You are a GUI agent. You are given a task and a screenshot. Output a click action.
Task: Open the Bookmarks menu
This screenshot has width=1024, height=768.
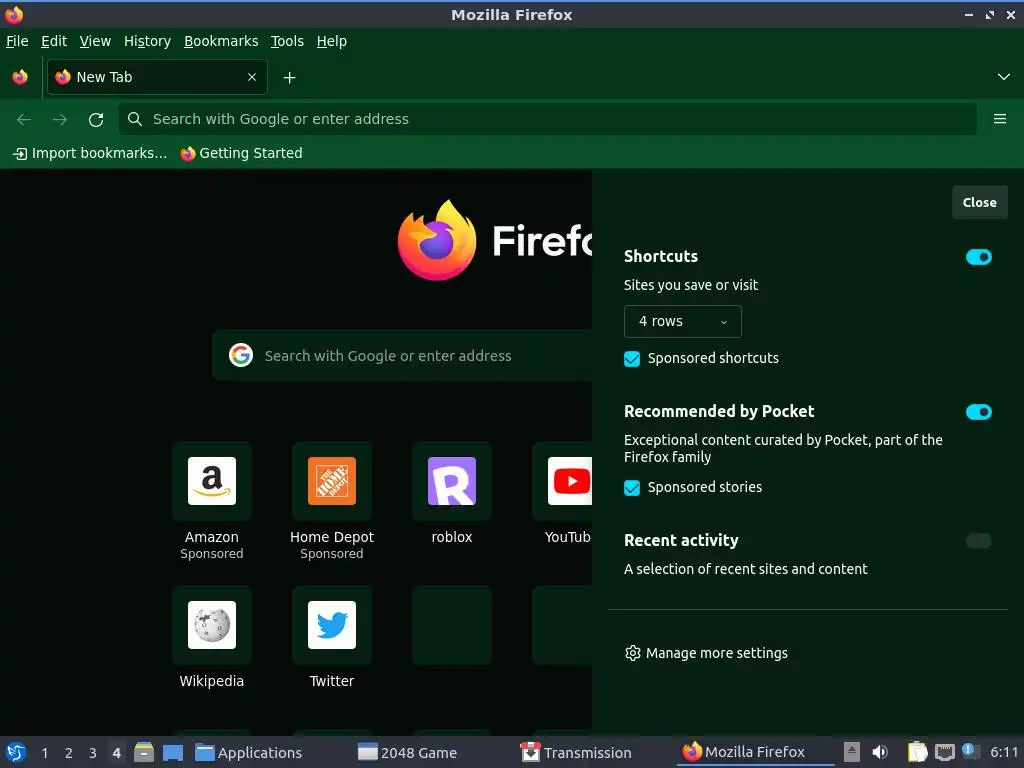[221, 41]
